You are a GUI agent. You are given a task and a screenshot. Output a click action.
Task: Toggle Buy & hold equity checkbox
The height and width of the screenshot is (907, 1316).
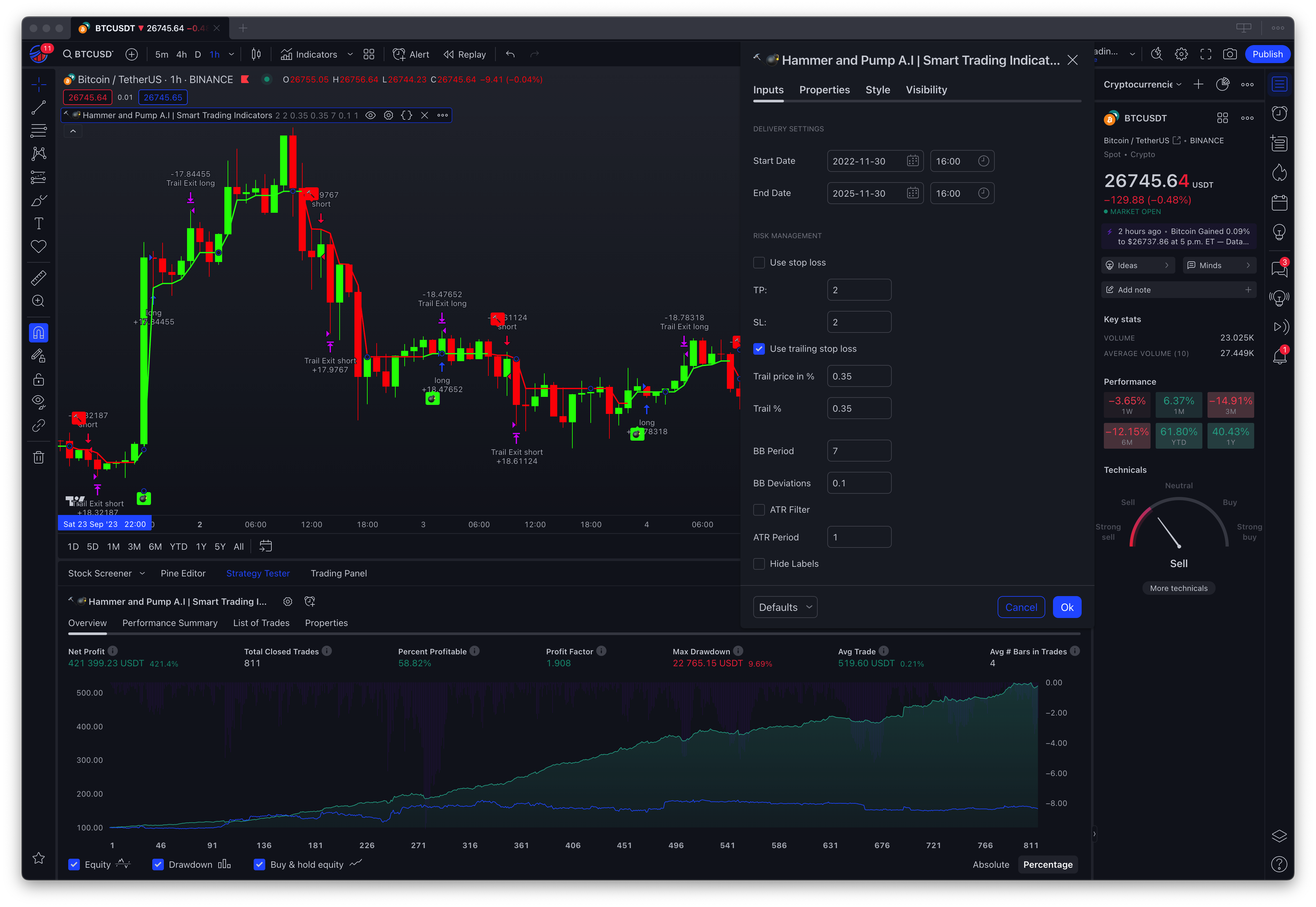pos(259,865)
